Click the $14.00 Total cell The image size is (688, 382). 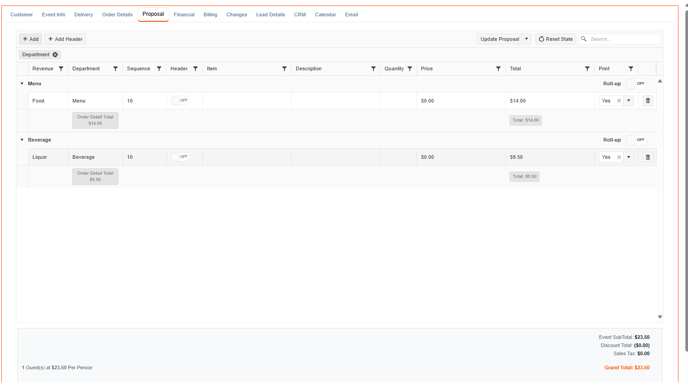click(x=550, y=101)
